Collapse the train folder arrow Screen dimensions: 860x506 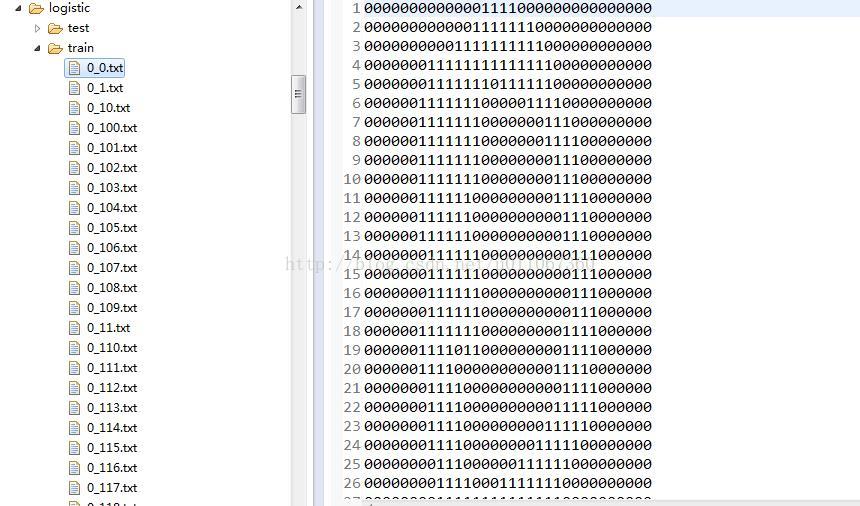37,48
